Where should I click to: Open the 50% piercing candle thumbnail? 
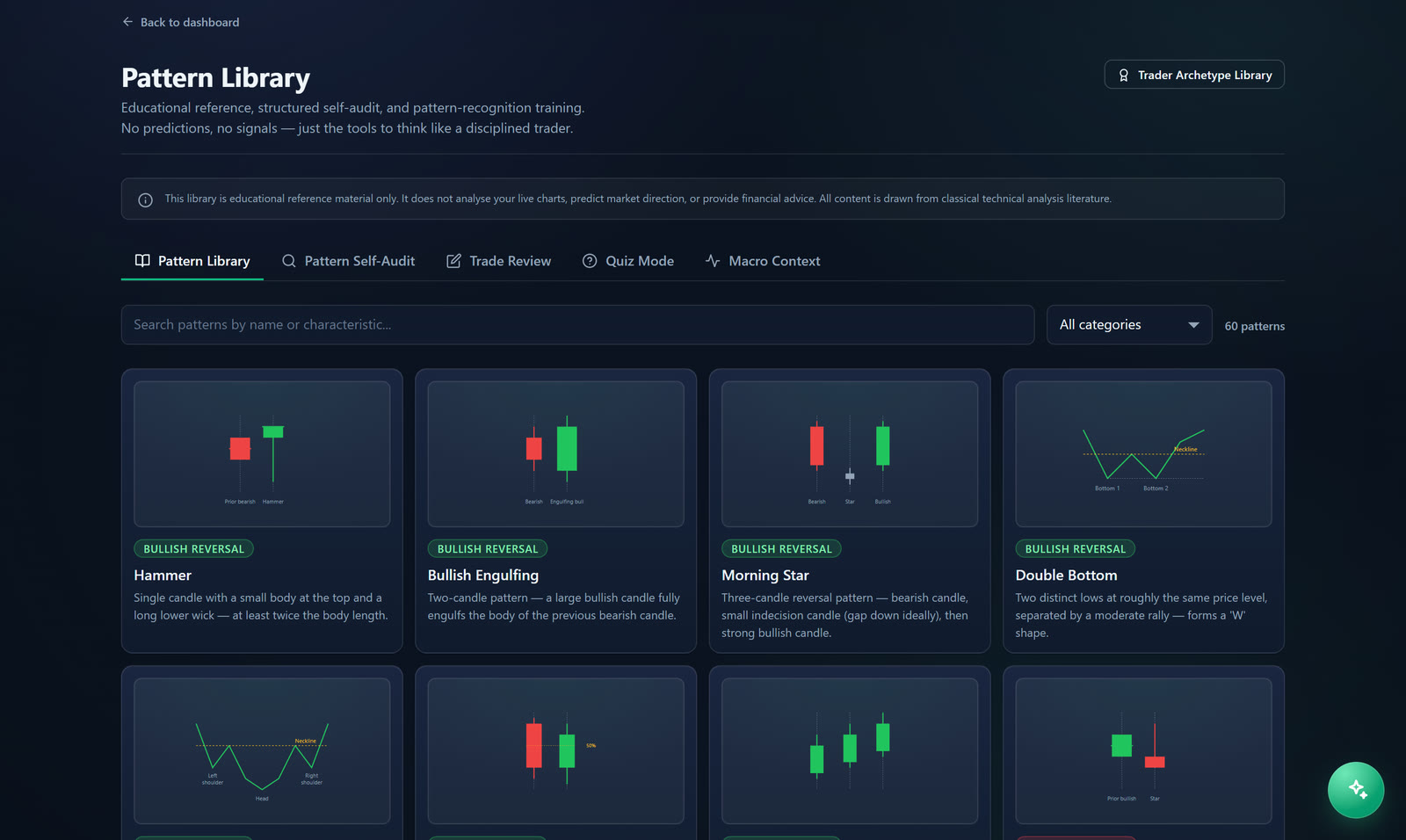point(555,751)
